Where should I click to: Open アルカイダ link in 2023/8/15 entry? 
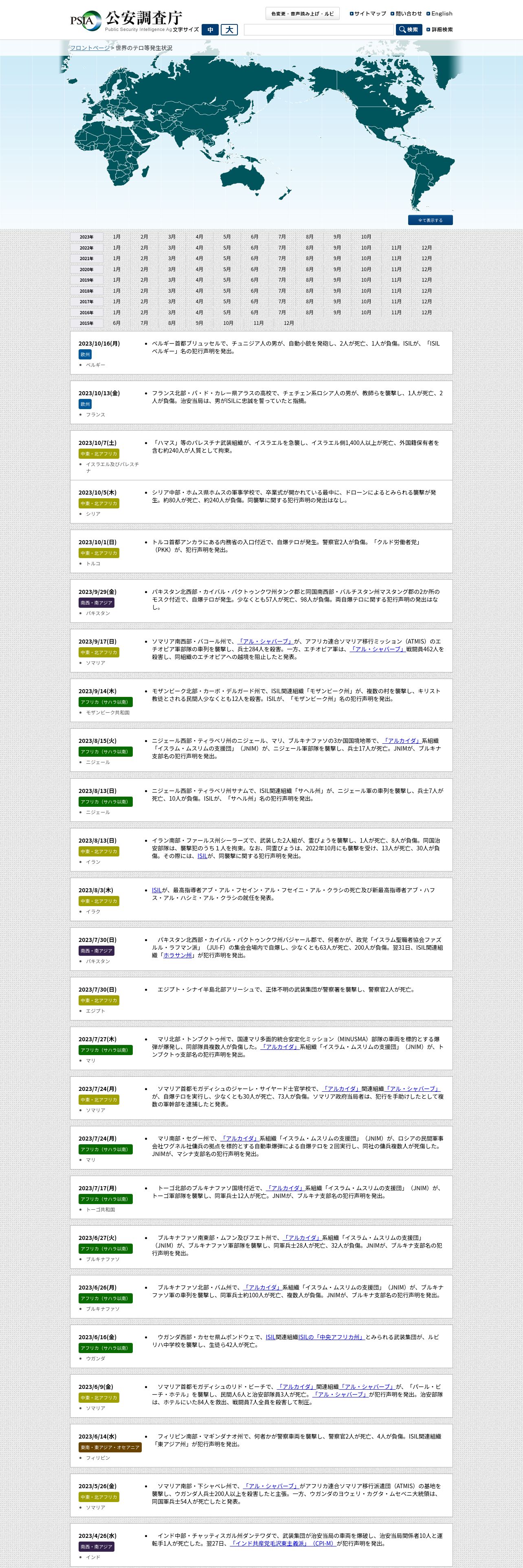[402, 741]
